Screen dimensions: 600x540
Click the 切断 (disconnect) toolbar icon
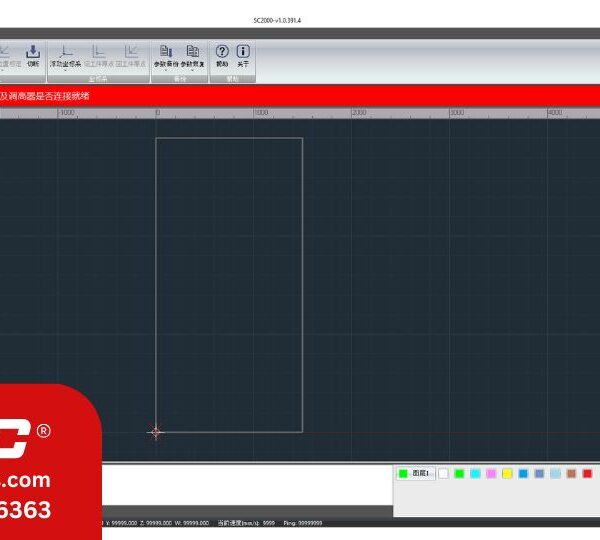33,56
